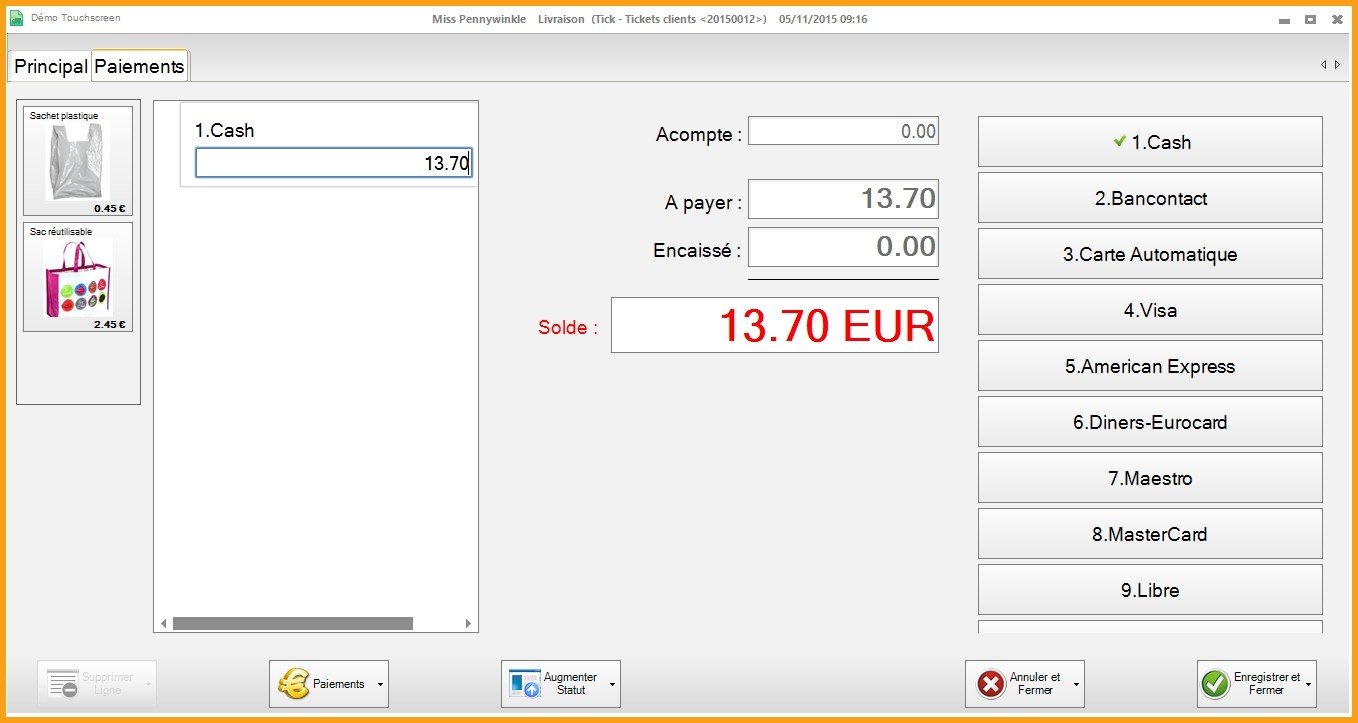Choose 4.Visa as payment method
This screenshot has height=723, width=1358.
[1150, 310]
